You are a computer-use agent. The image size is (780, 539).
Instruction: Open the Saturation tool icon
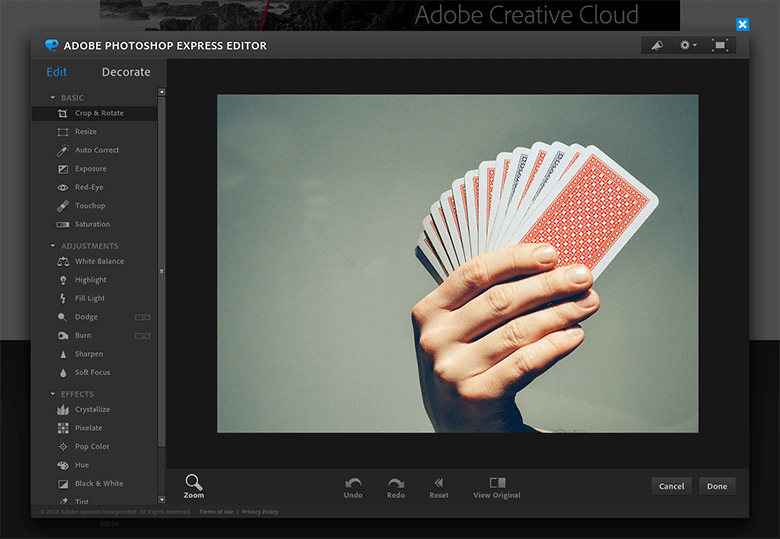(63, 224)
